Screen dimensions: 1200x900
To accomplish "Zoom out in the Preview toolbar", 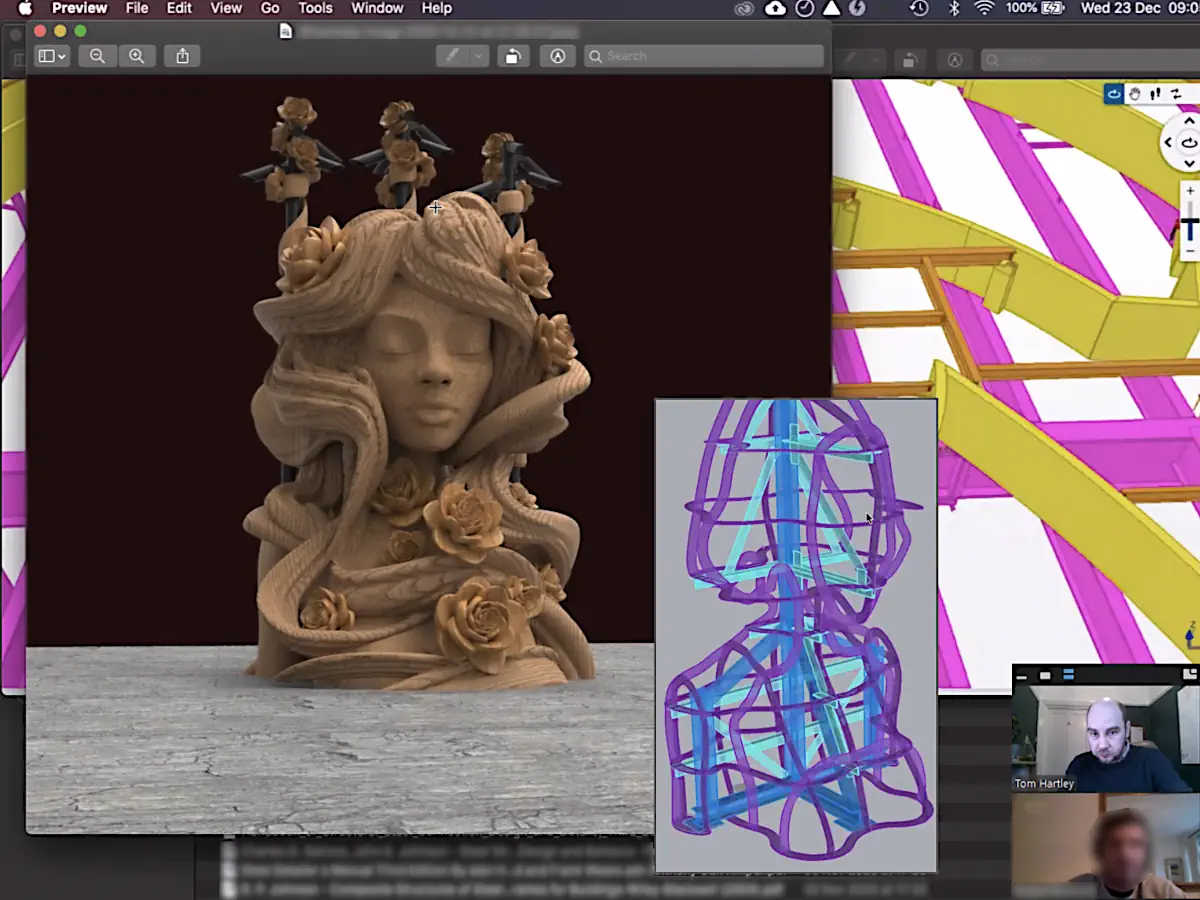I will 97,56.
